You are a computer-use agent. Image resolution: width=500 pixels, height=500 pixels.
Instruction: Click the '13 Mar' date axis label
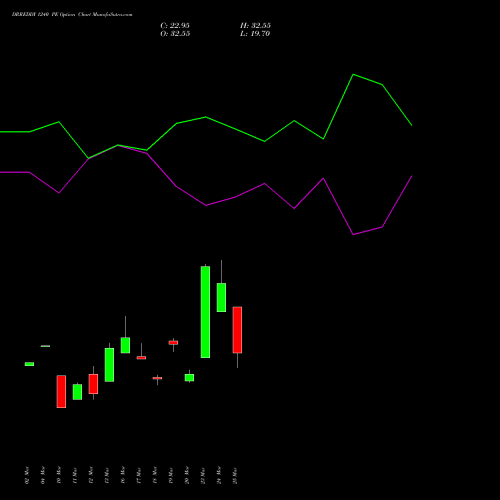(107, 475)
